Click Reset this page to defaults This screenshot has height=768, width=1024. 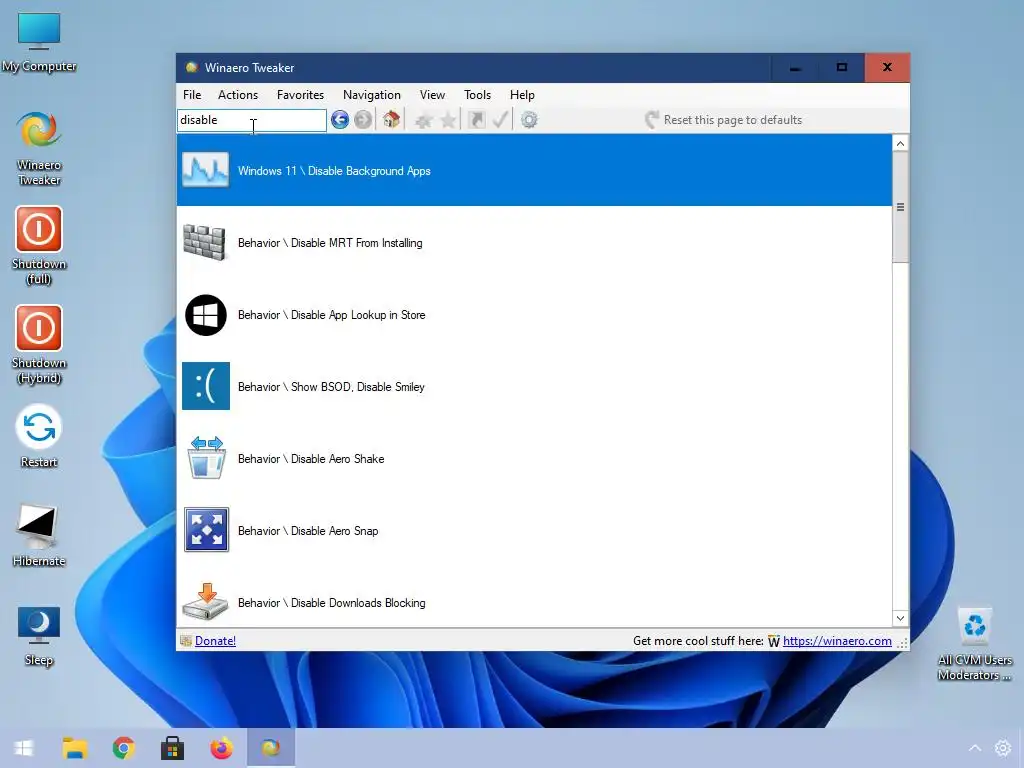click(x=723, y=120)
